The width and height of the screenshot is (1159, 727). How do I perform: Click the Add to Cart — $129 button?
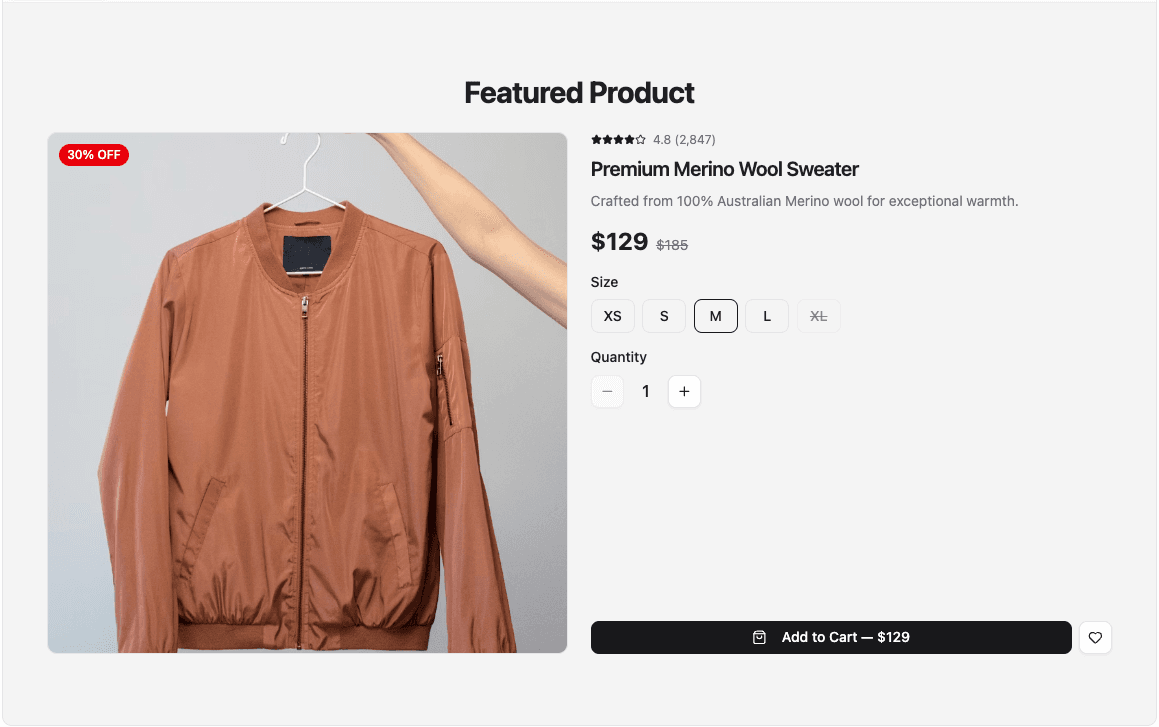[x=831, y=637]
